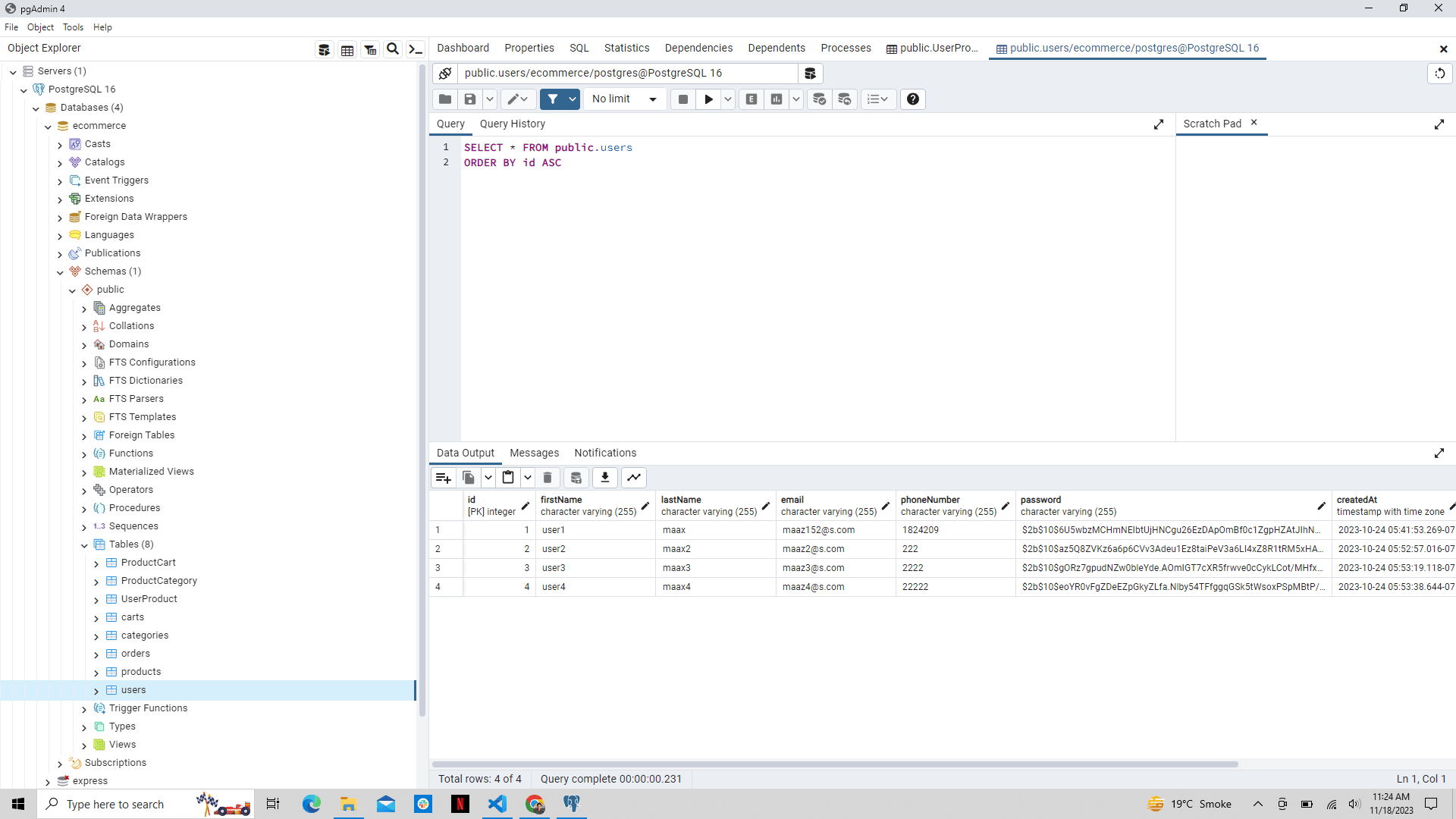The image size is (1456, 819).
Task: Launch the PSQL Tool terminal icon
Action: click(416, 50)
